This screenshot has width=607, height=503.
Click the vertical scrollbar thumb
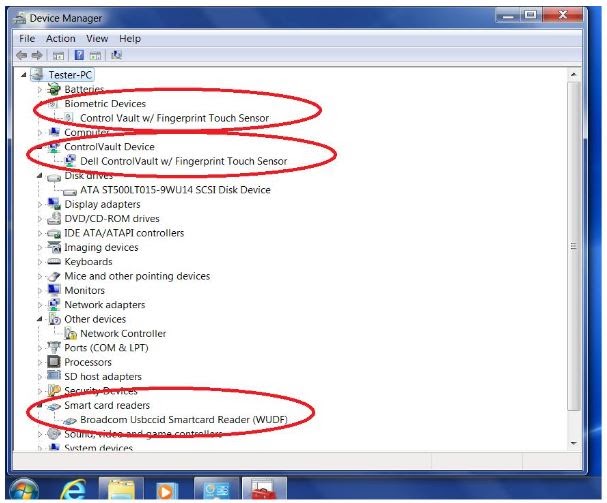coord(573,246)
